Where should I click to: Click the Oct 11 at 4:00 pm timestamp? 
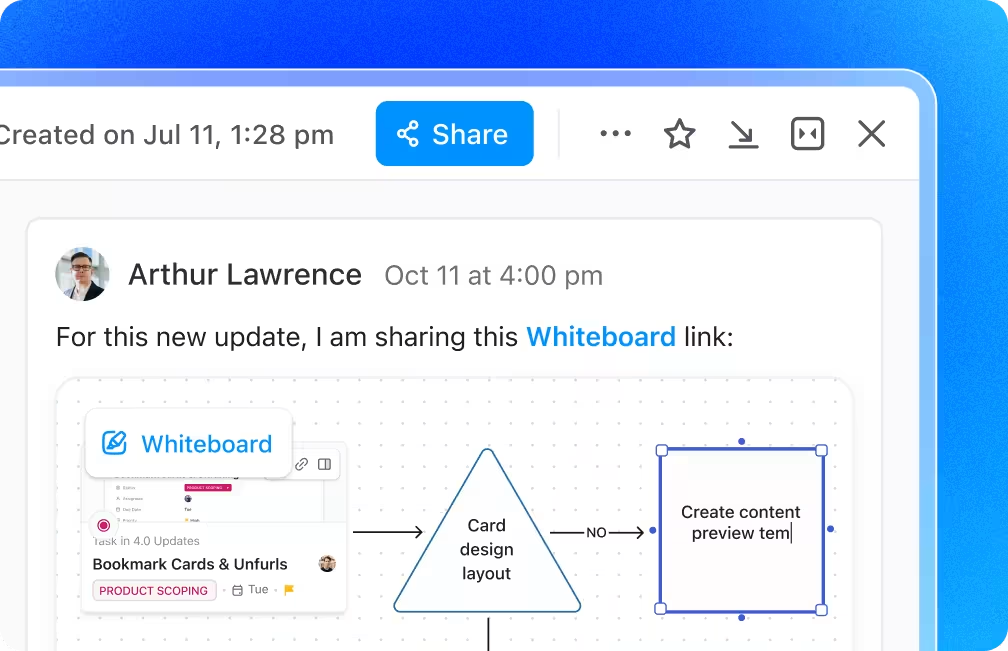[x=494, y=275]
